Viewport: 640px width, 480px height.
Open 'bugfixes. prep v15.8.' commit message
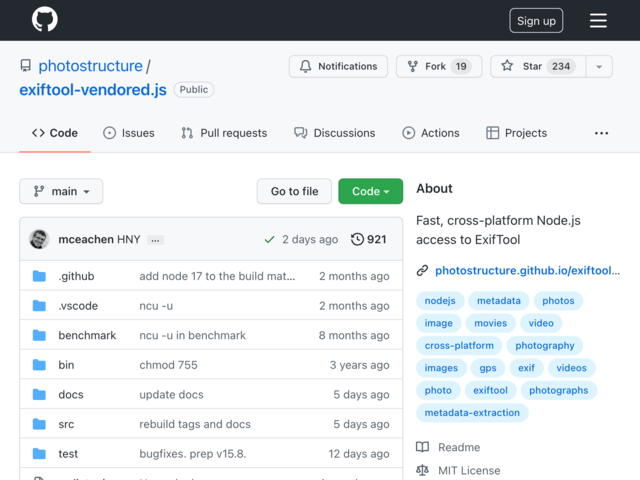[193, 454]
